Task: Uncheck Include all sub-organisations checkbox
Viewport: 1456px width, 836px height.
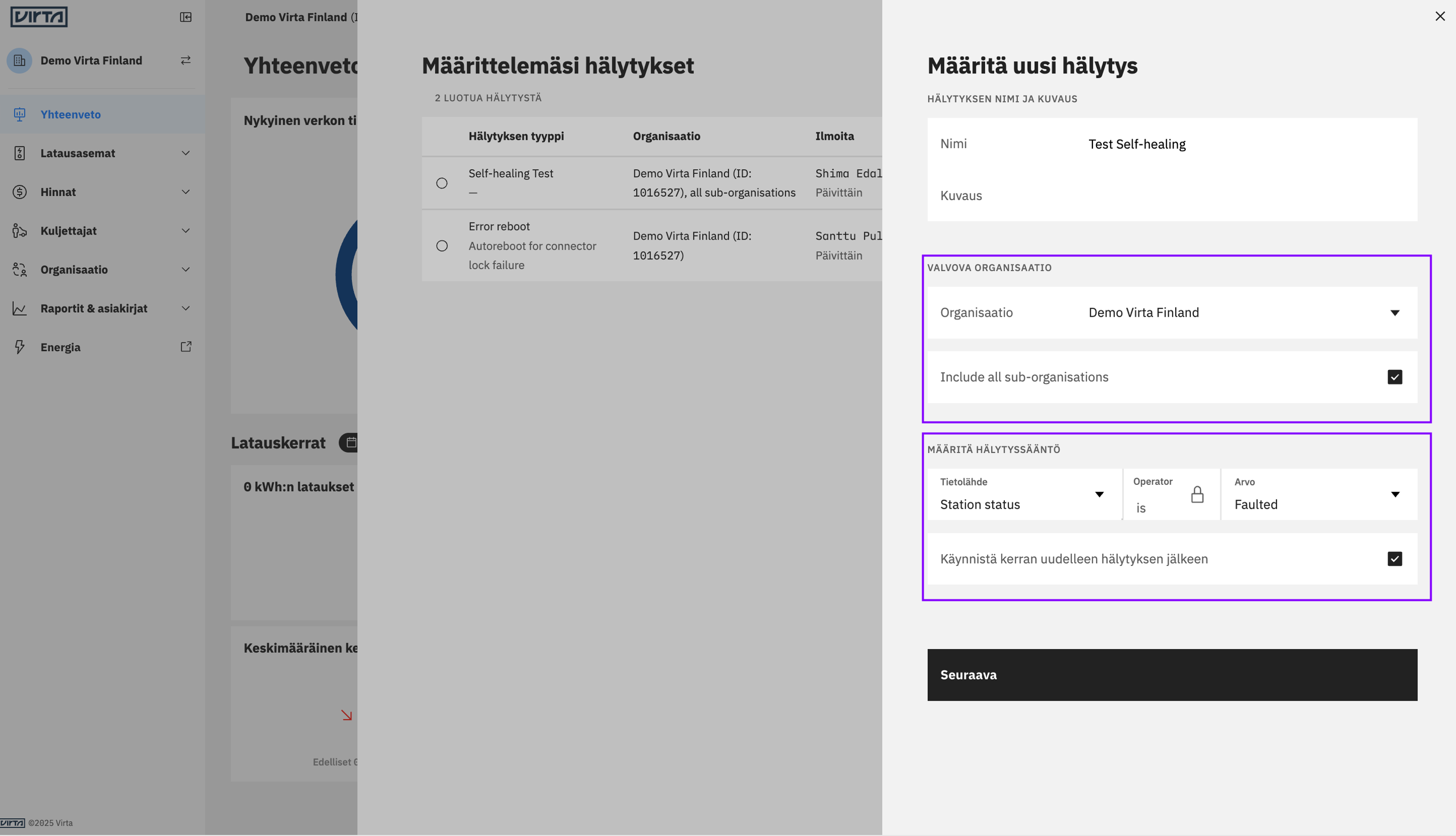Action: [x=1395, y=377]
